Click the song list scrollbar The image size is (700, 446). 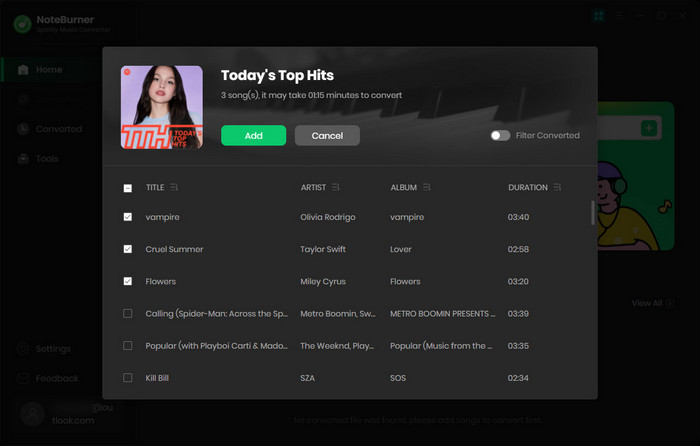pos(593,213)
